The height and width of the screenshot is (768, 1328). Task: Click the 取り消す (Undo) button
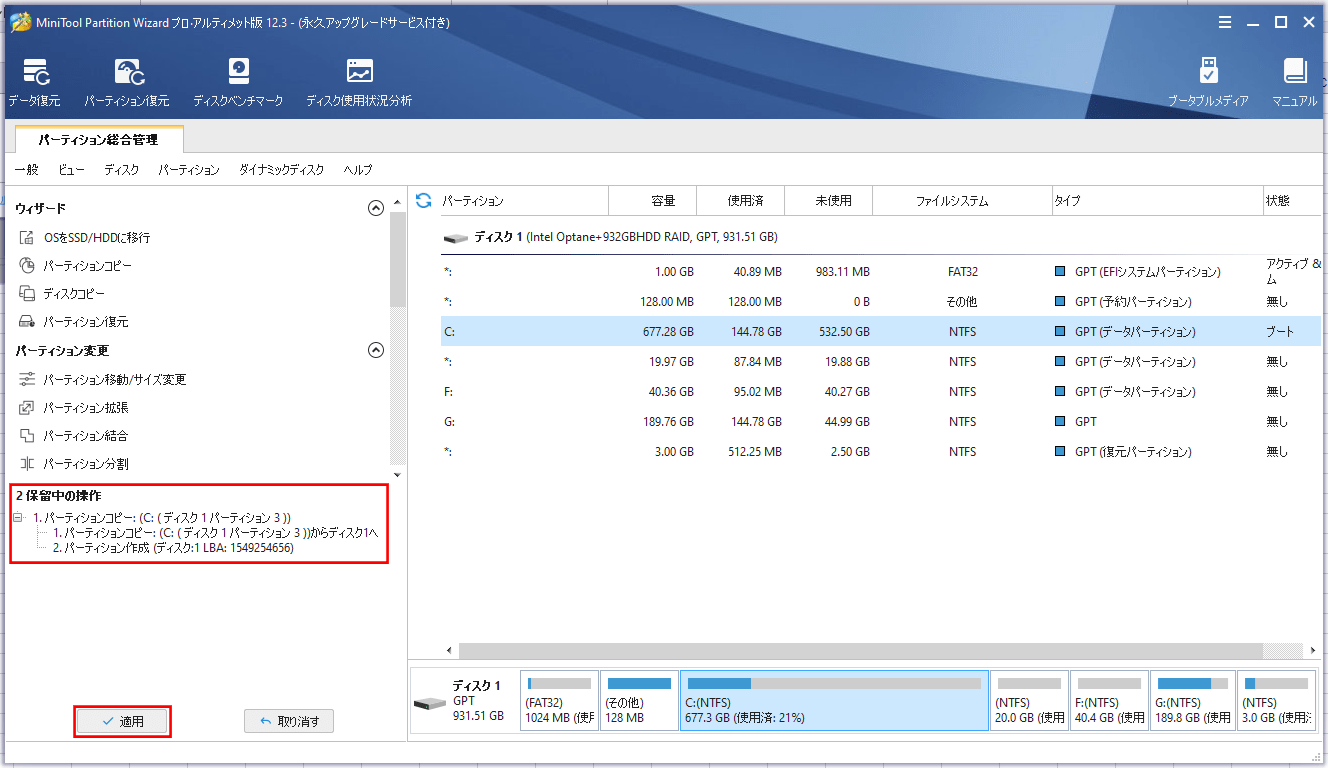click(289, 721)
